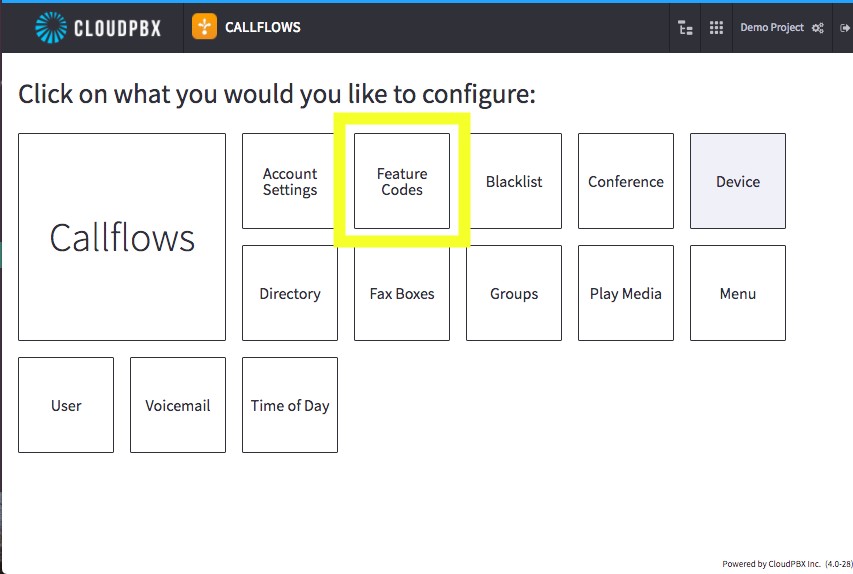Open the account tree hierarchy icon

click(x=685, y=27)
